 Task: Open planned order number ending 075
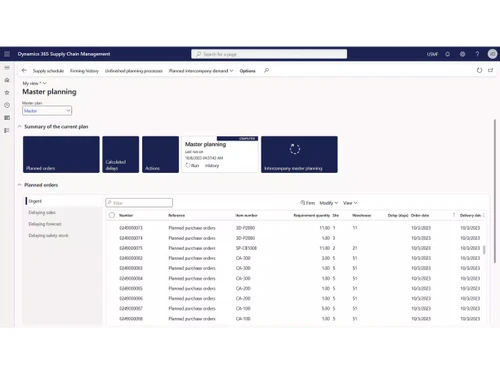pos(131,248)
